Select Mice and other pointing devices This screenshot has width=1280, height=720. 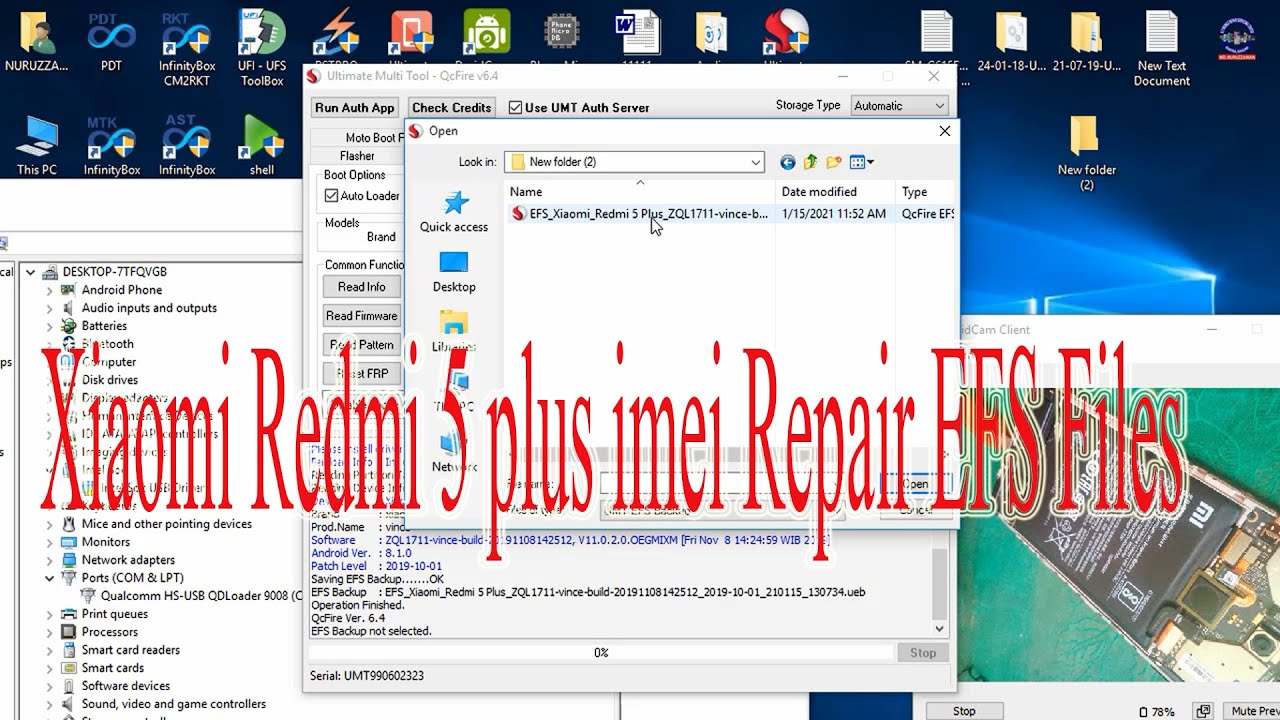point(166,524)
